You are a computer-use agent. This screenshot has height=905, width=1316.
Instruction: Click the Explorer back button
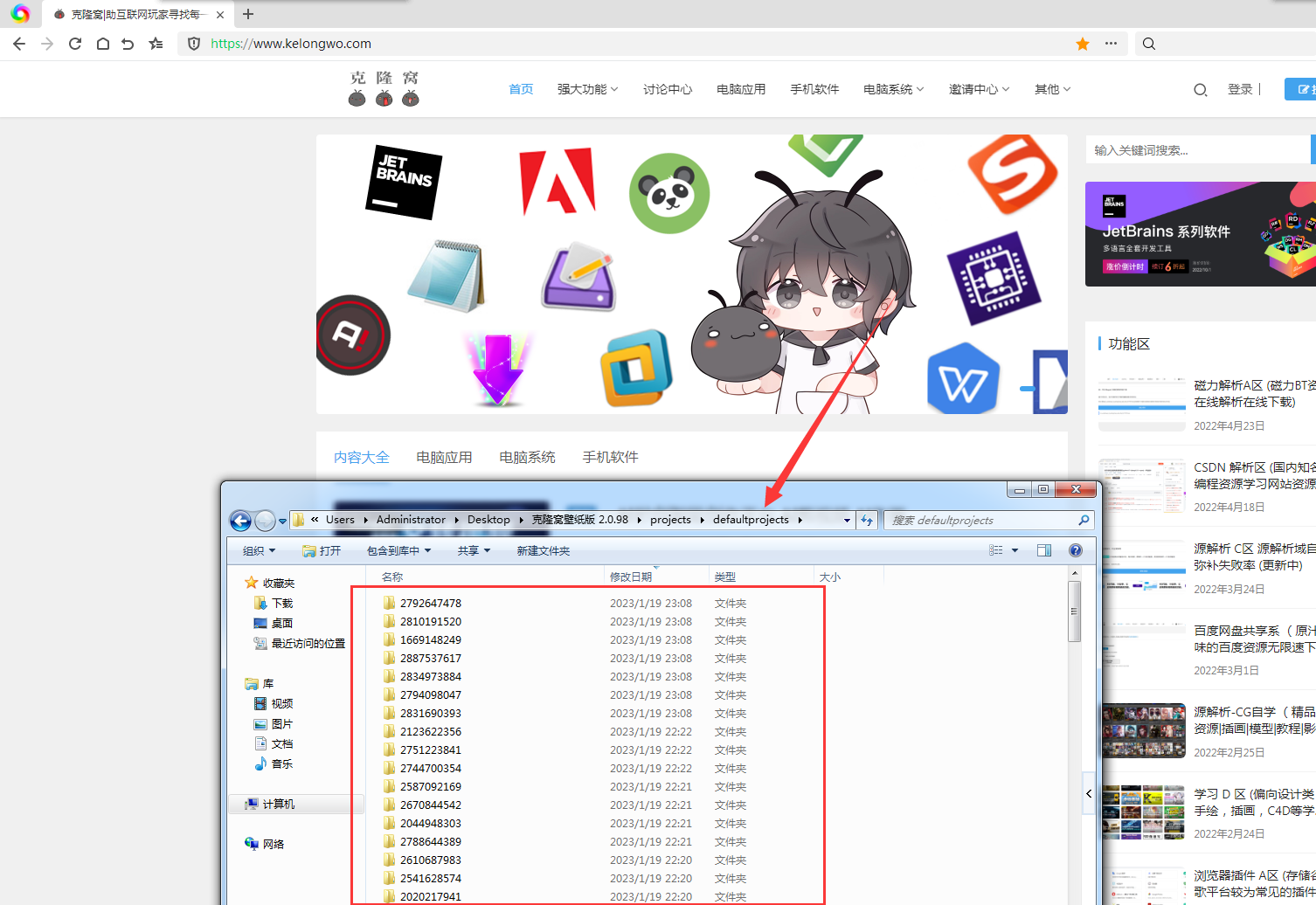[240, 521]
